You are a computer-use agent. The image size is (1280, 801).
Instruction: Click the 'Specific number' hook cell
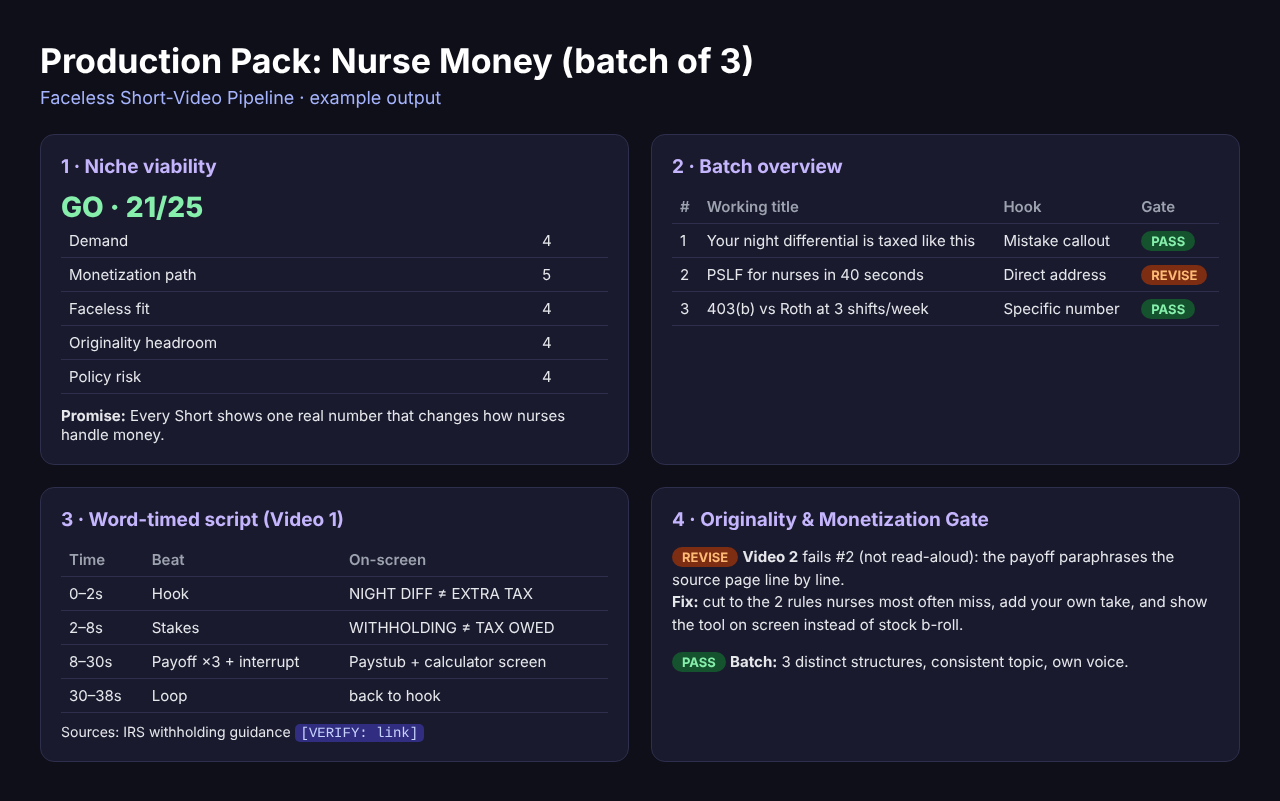(x=1061, y=309)
